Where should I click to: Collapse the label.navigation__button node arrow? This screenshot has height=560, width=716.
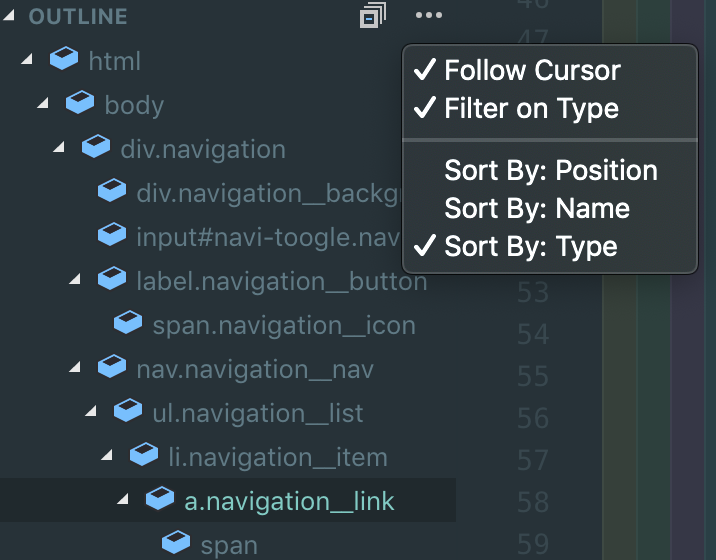tap(75, 281)
